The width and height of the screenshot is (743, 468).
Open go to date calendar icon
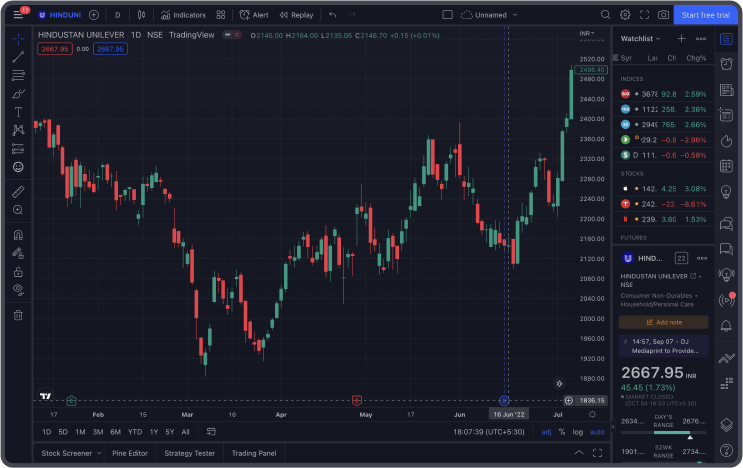click(211, 432)
